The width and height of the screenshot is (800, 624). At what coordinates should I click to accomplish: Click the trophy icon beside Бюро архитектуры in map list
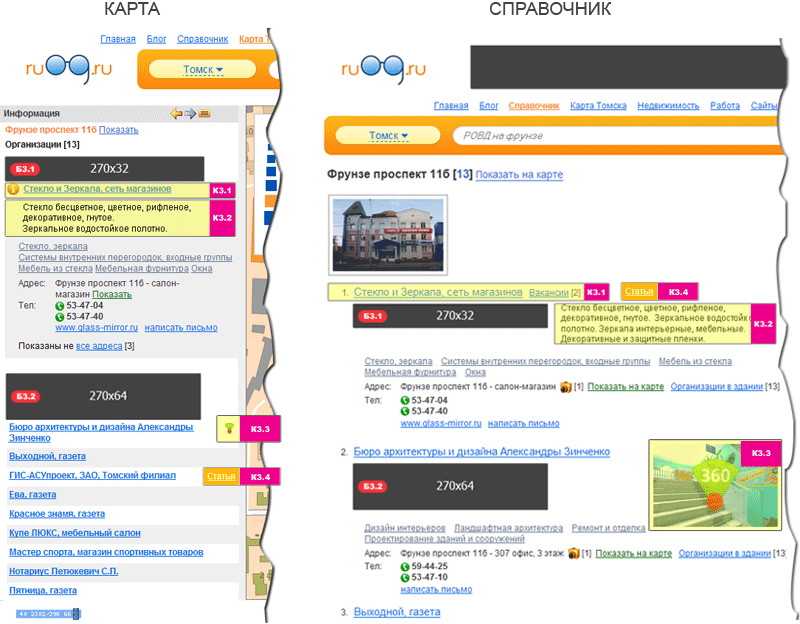(228, 429)
